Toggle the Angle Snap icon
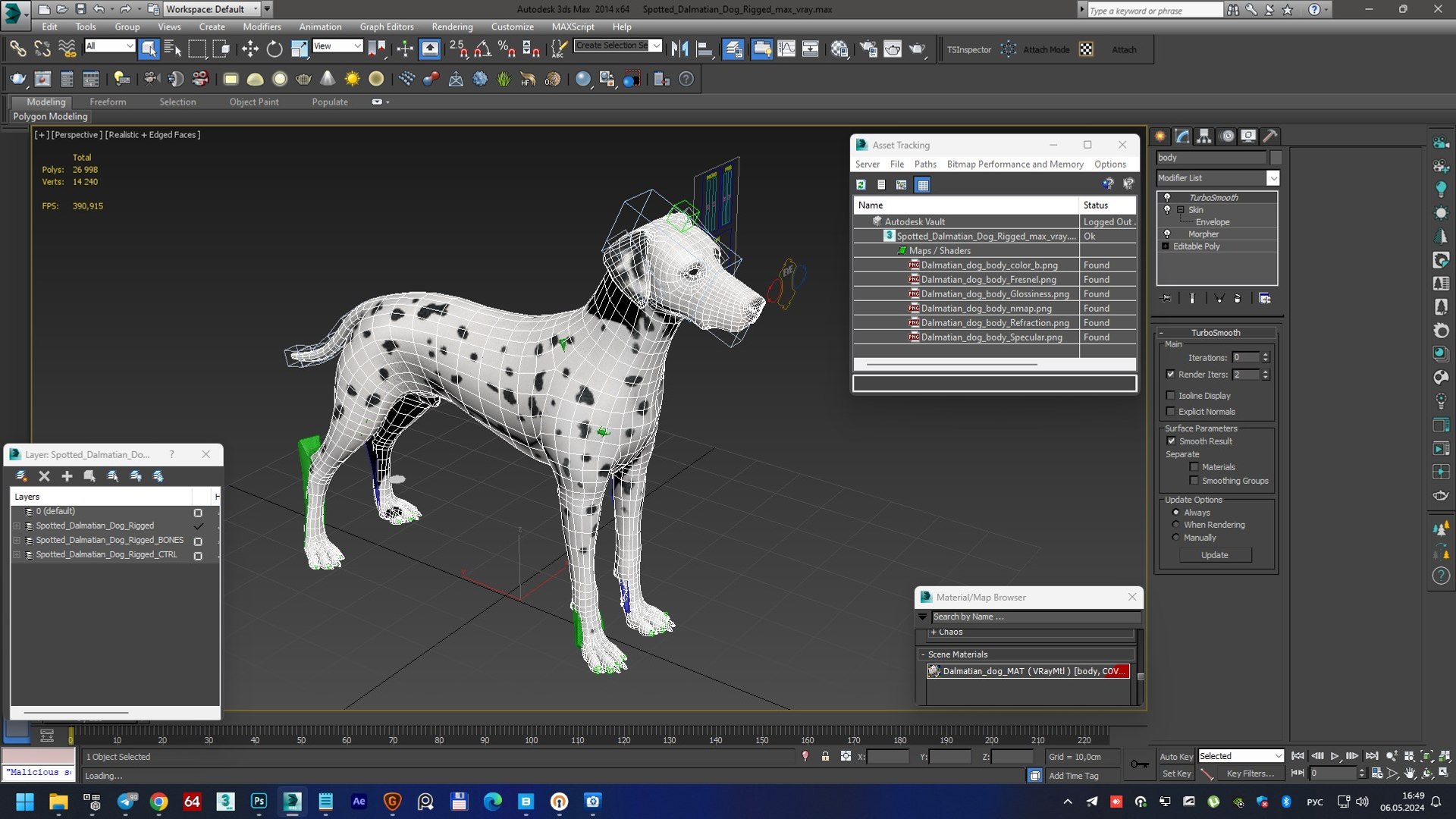1456x819 pixels. pos(482,49)
